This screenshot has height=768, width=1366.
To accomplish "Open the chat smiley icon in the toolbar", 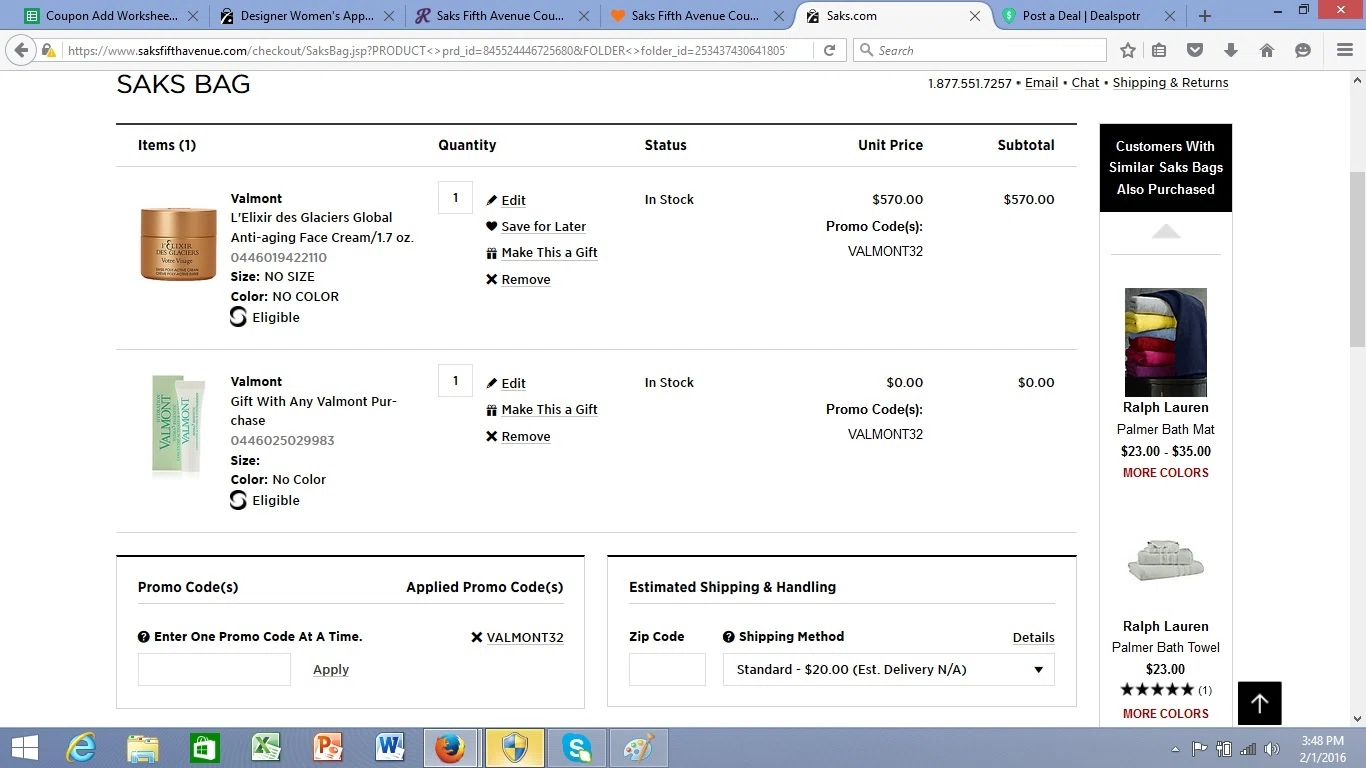I will tap(1303, 50).
